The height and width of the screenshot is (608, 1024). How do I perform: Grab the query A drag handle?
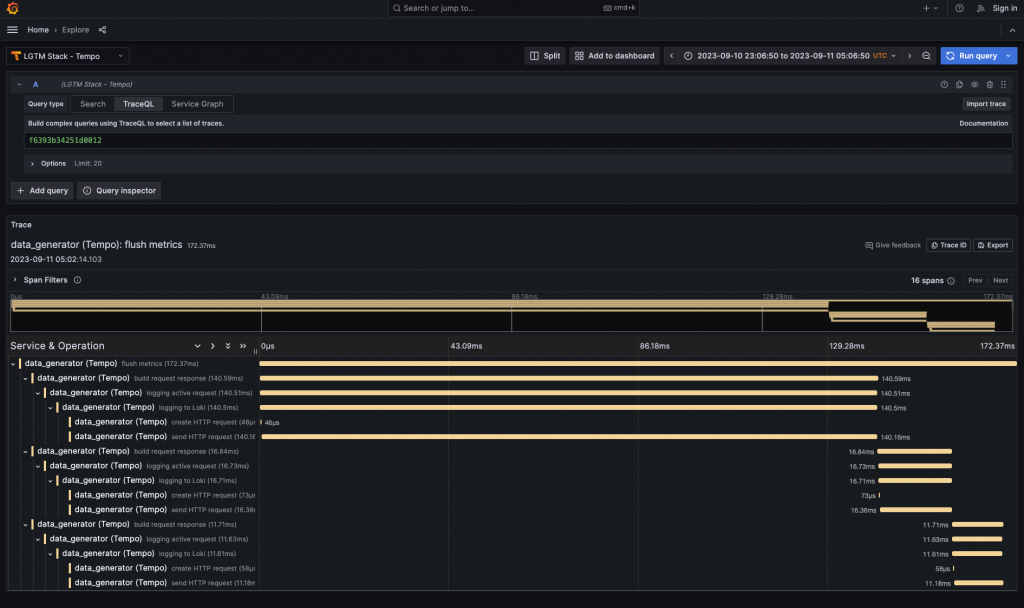tap(1004, 85)
